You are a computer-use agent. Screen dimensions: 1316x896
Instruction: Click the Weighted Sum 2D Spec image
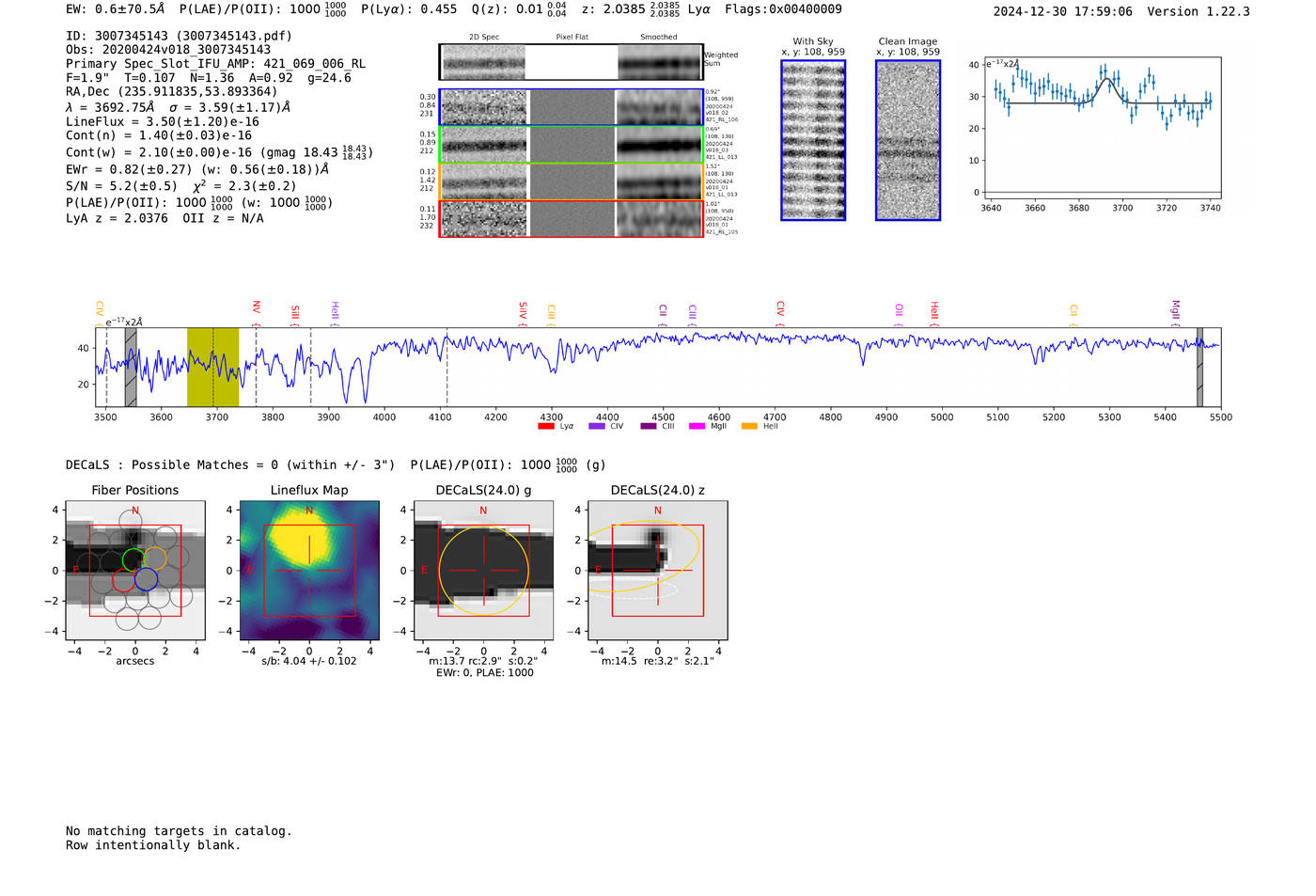483,62
